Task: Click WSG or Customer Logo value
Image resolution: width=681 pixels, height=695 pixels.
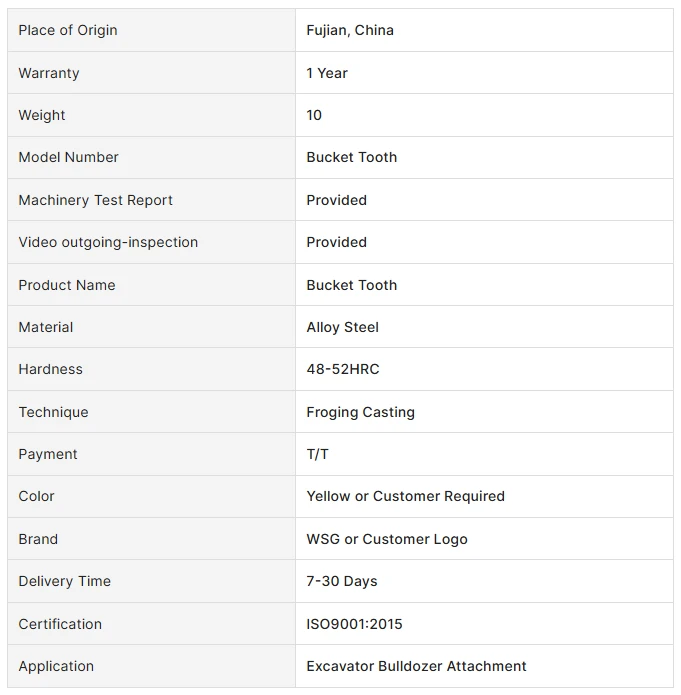Action: pos(387,539)
